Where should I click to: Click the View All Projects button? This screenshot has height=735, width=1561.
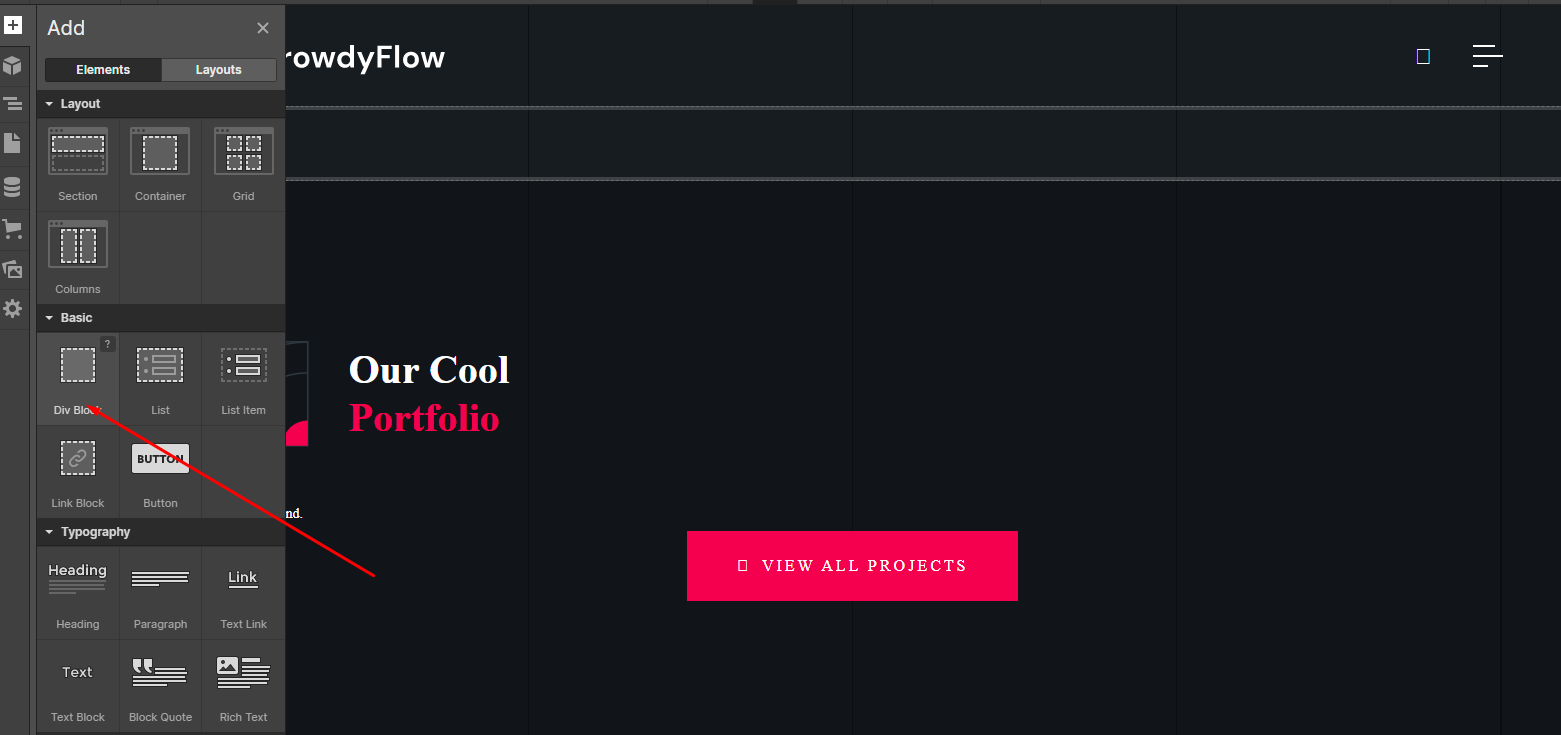click(852, 566)
